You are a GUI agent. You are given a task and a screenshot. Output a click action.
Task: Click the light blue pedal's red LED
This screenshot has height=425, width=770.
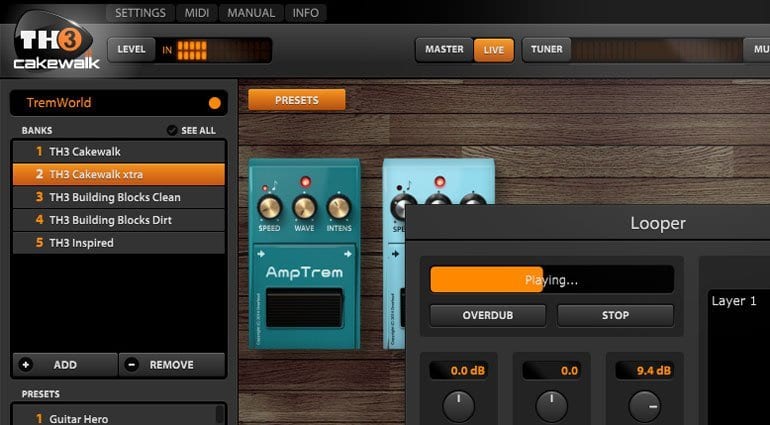[x=440, y=182]
